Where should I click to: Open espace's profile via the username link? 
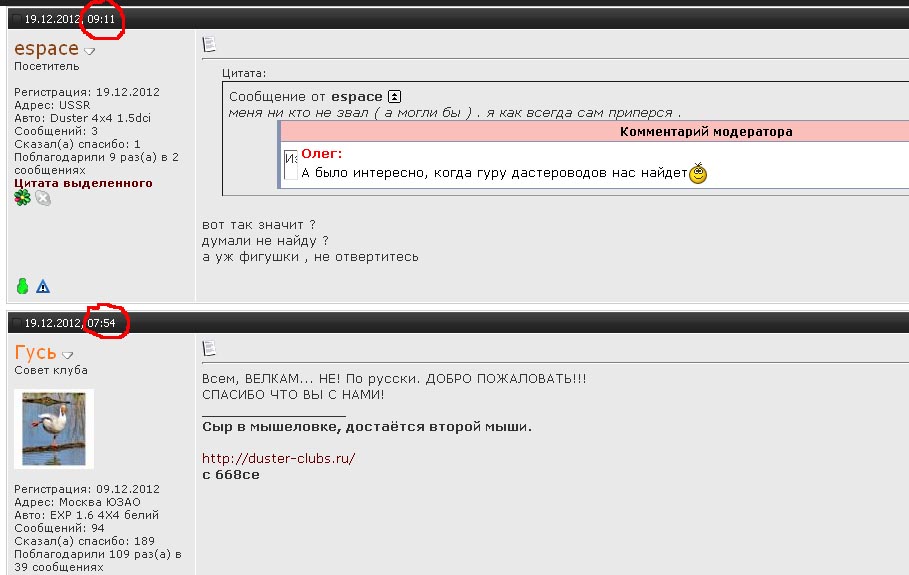[46, 48]
